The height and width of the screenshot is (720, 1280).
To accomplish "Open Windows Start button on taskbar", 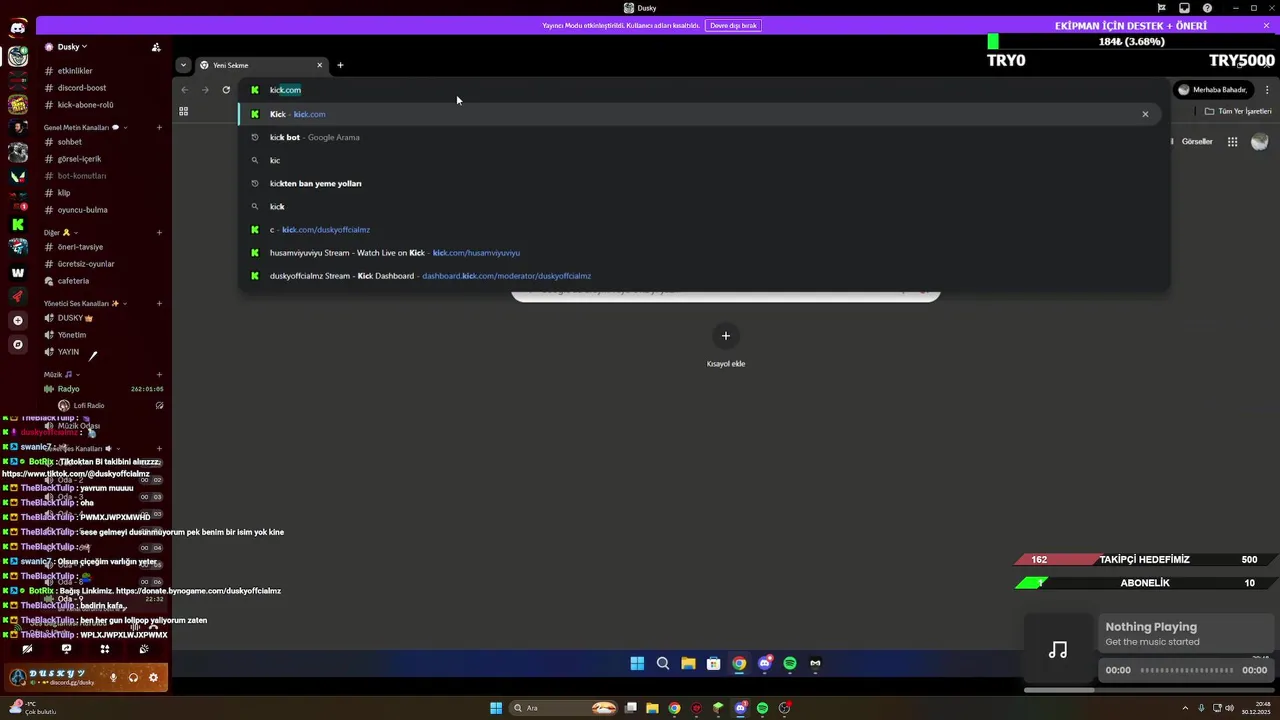I will pos(496,708).
